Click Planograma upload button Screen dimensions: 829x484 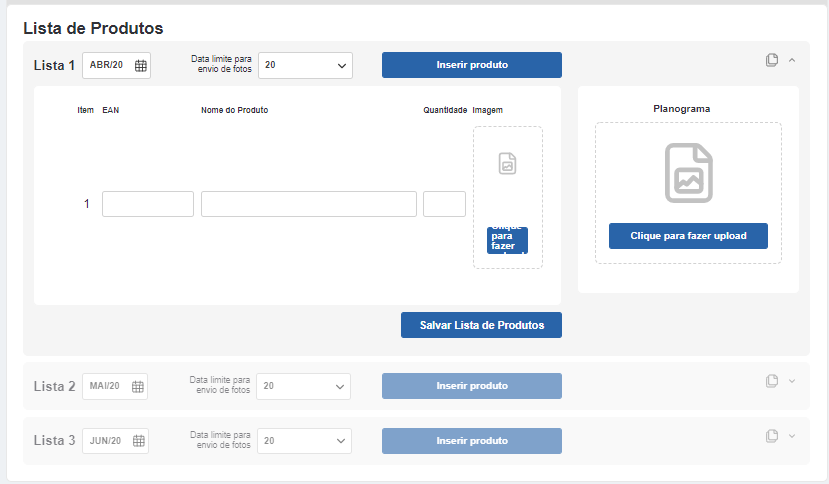click(688, 236)
